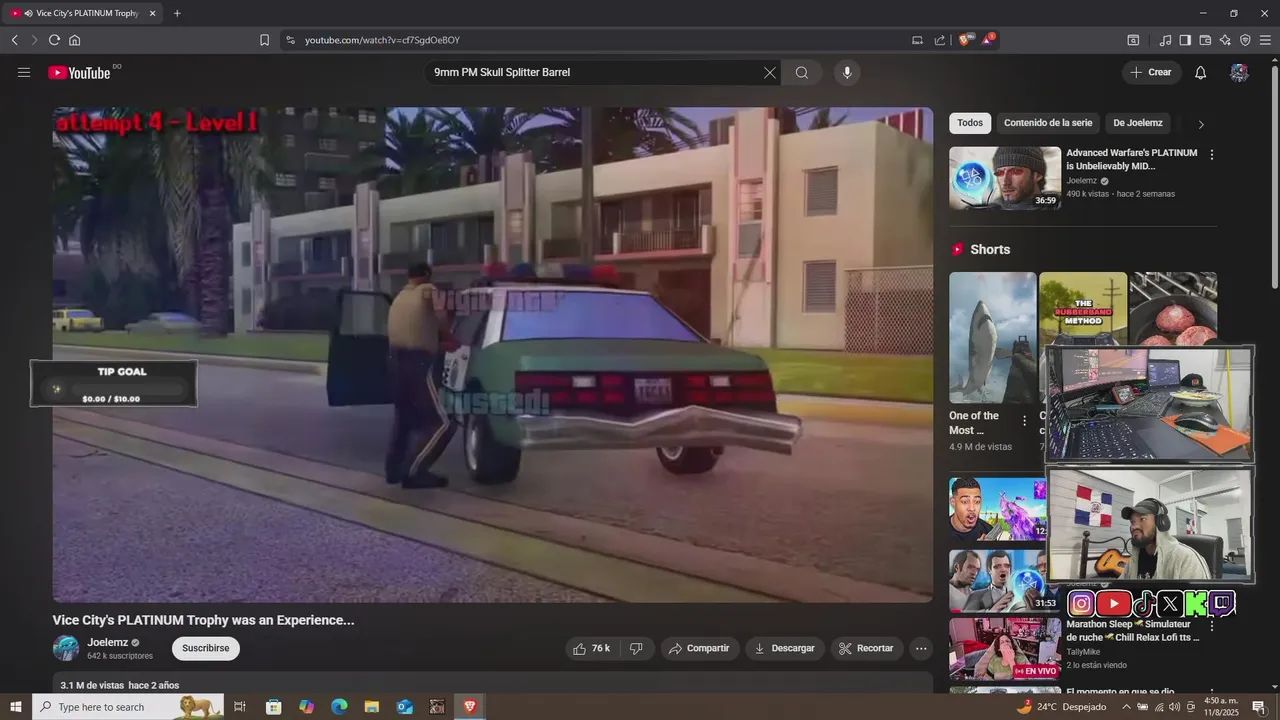
Task: Click the magnifier search button
Action: (802, 72)
